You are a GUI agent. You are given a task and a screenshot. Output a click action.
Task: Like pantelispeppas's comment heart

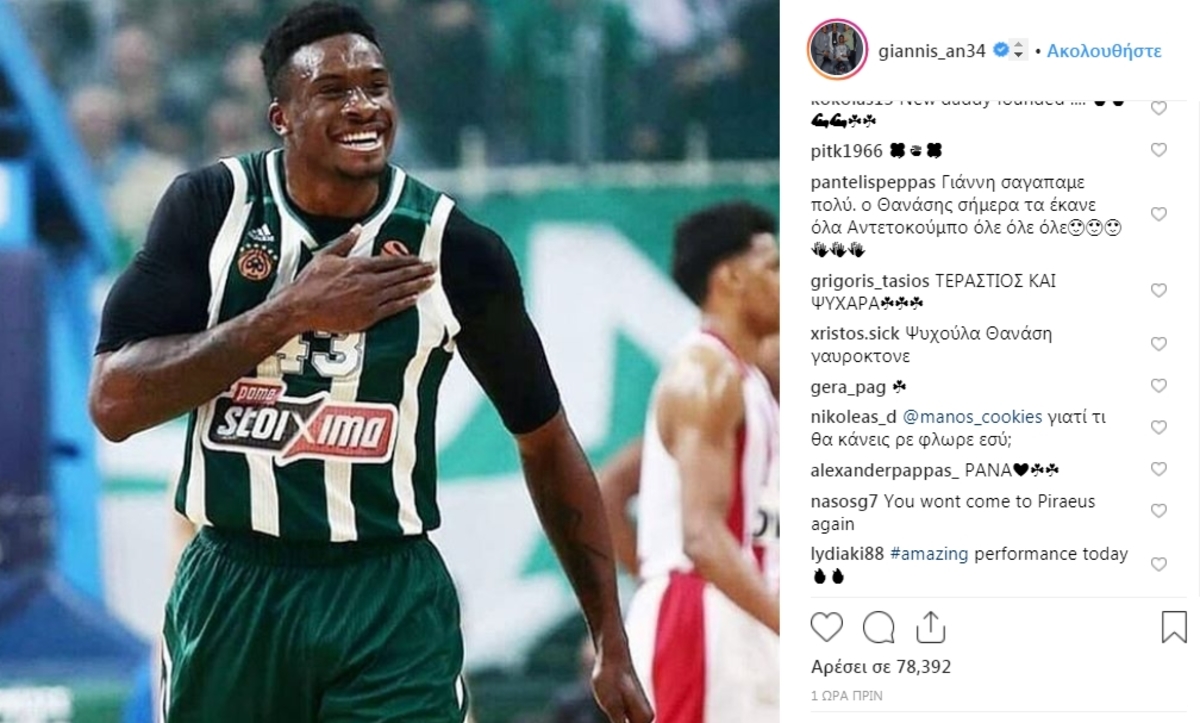click(1158, 215)
